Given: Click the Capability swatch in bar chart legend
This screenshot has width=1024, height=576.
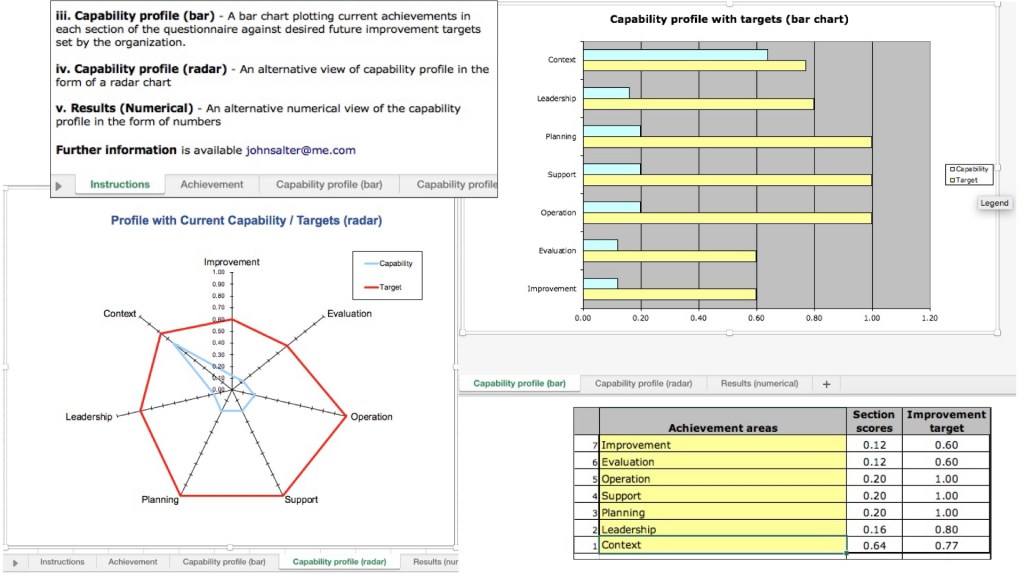Looking at the screenshot, I should pos(953,170).
